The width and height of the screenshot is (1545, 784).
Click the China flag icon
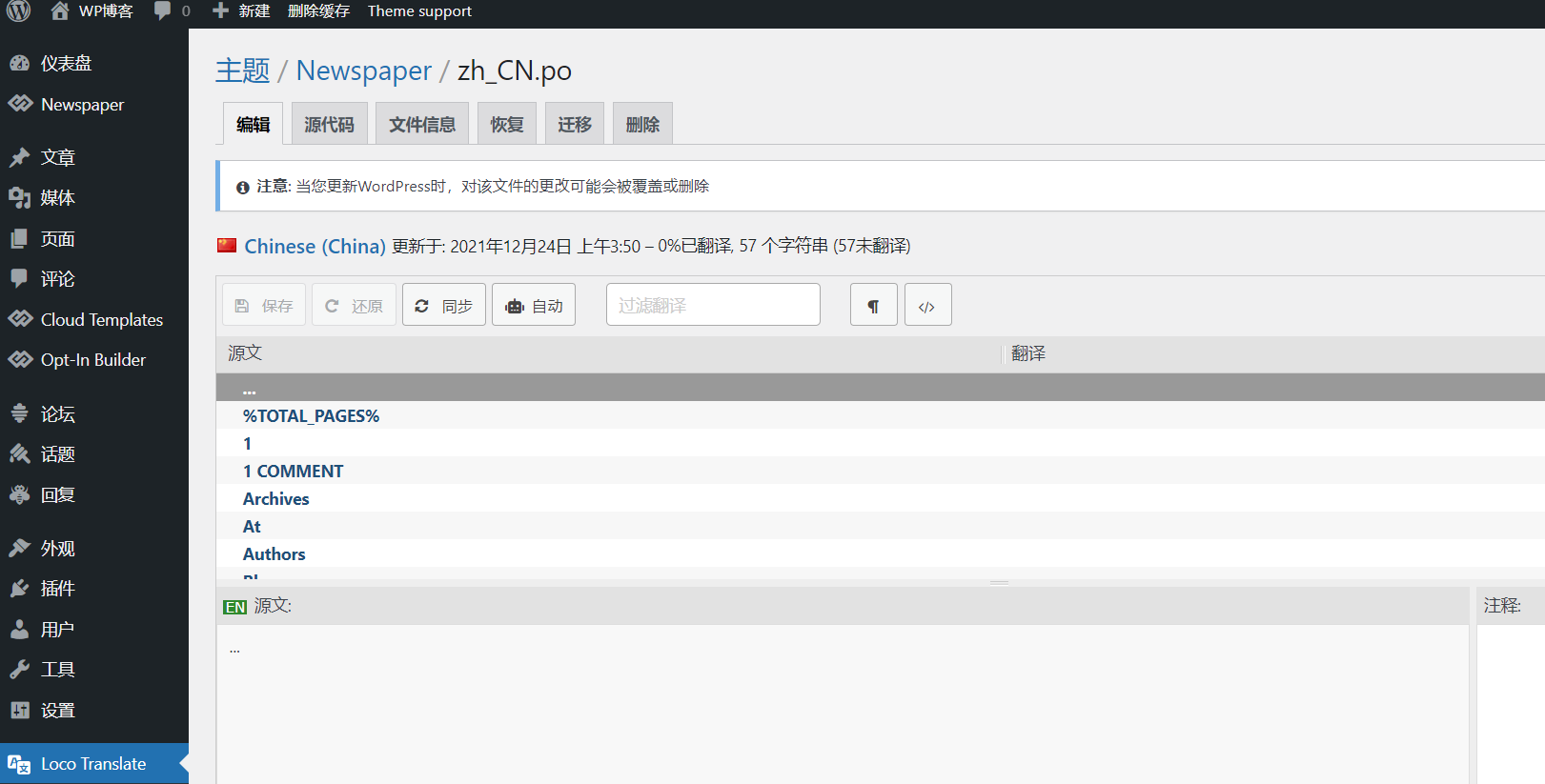pos(227,245)
